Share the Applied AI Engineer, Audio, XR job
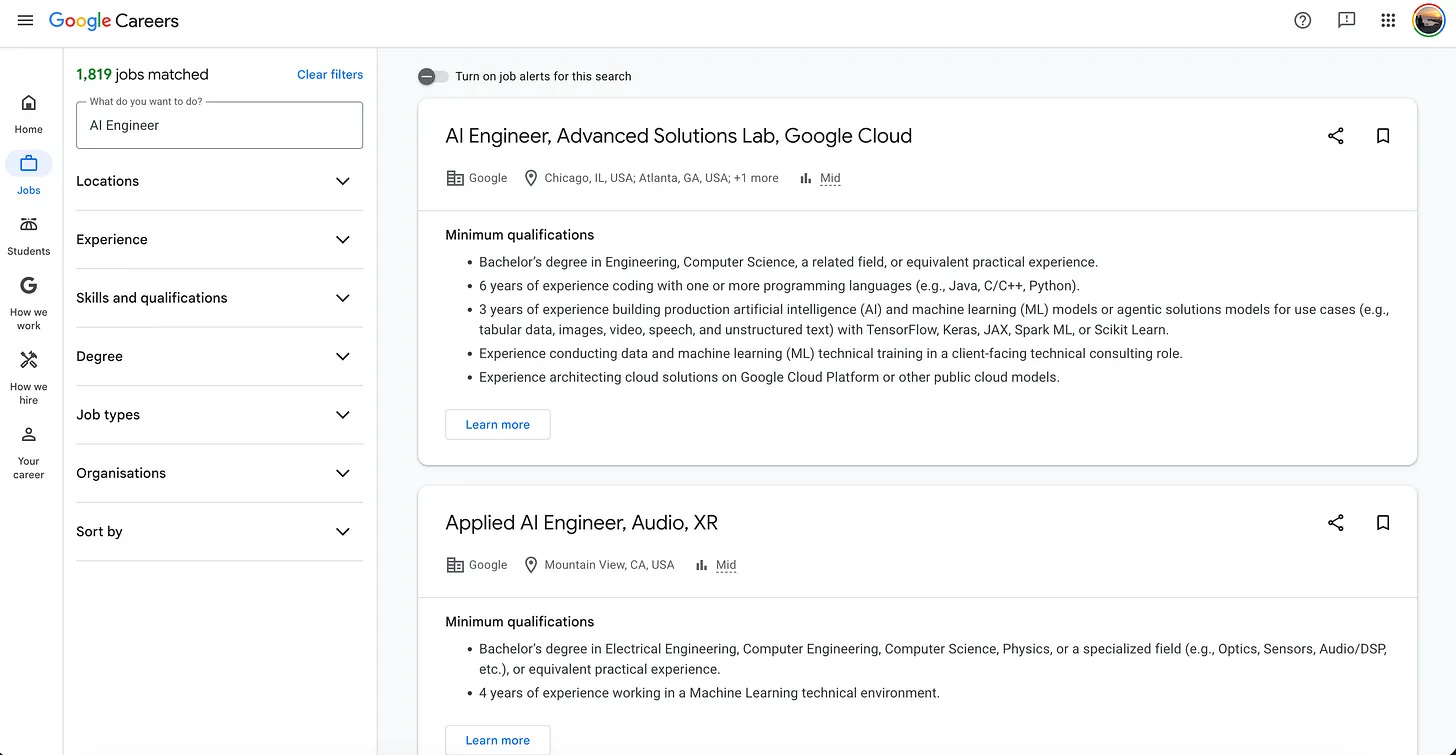 (1335, 523)
